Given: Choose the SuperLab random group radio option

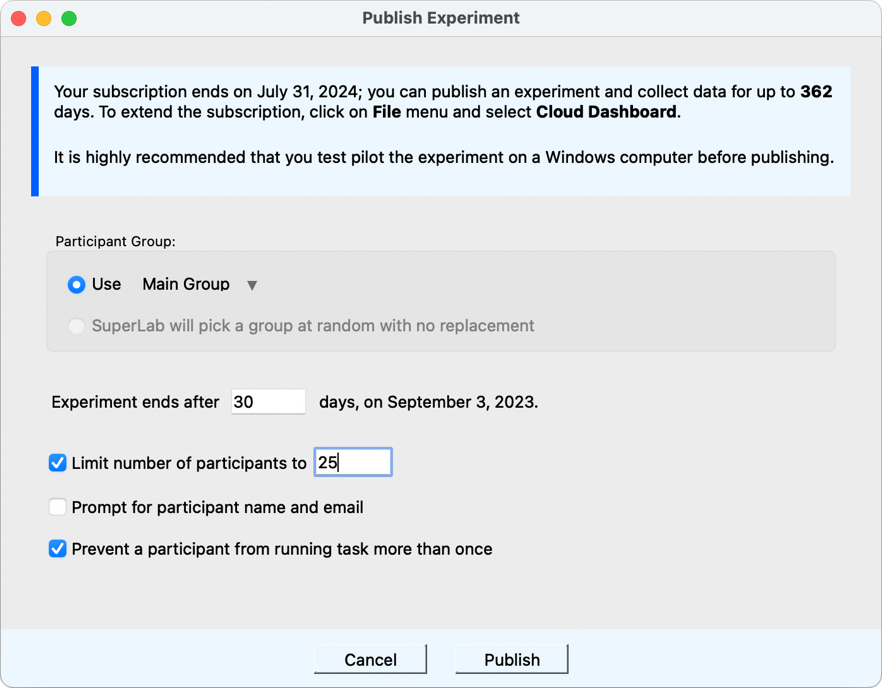Looking at the screenshot, I should [76, 326].
